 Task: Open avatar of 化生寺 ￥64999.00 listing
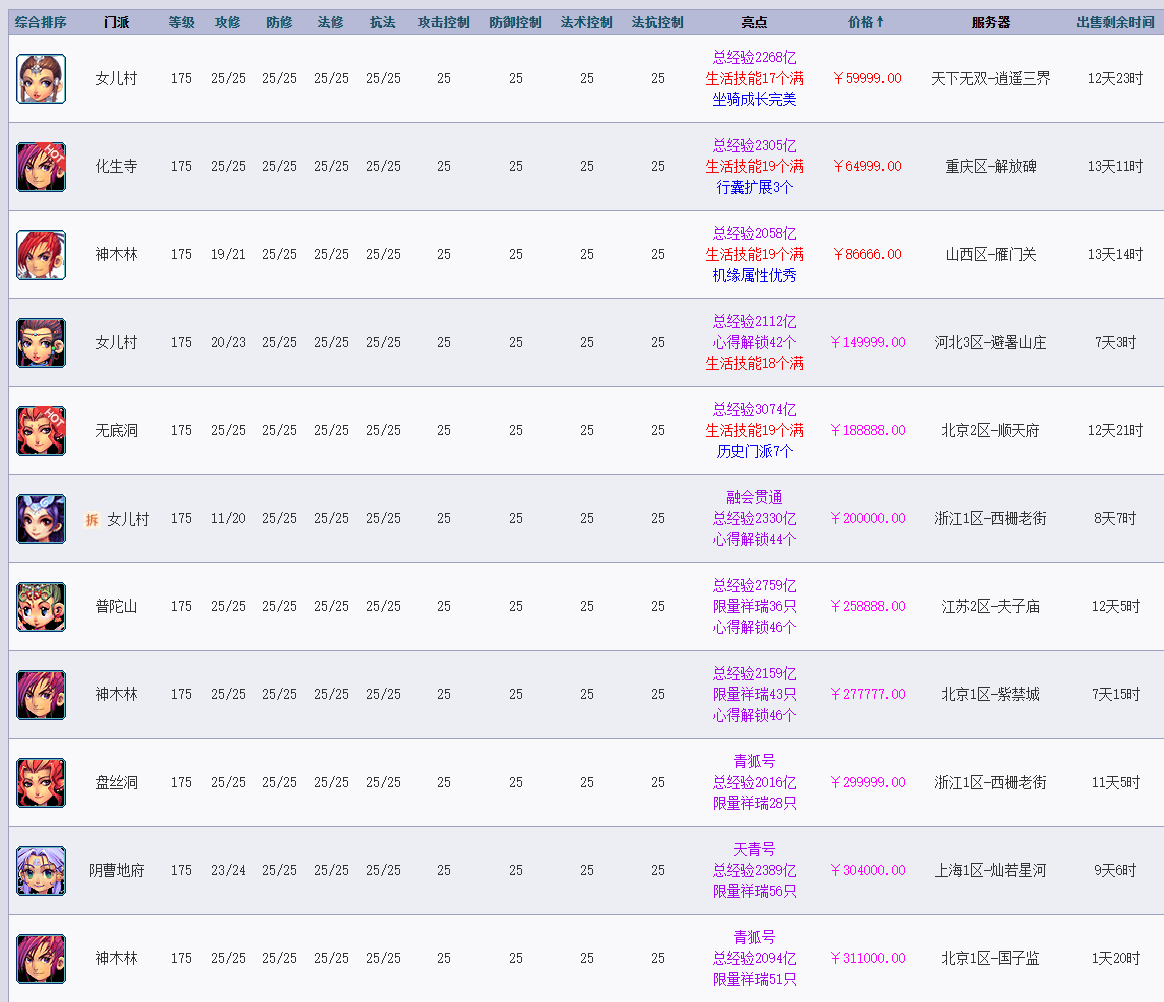pos(41,167)
